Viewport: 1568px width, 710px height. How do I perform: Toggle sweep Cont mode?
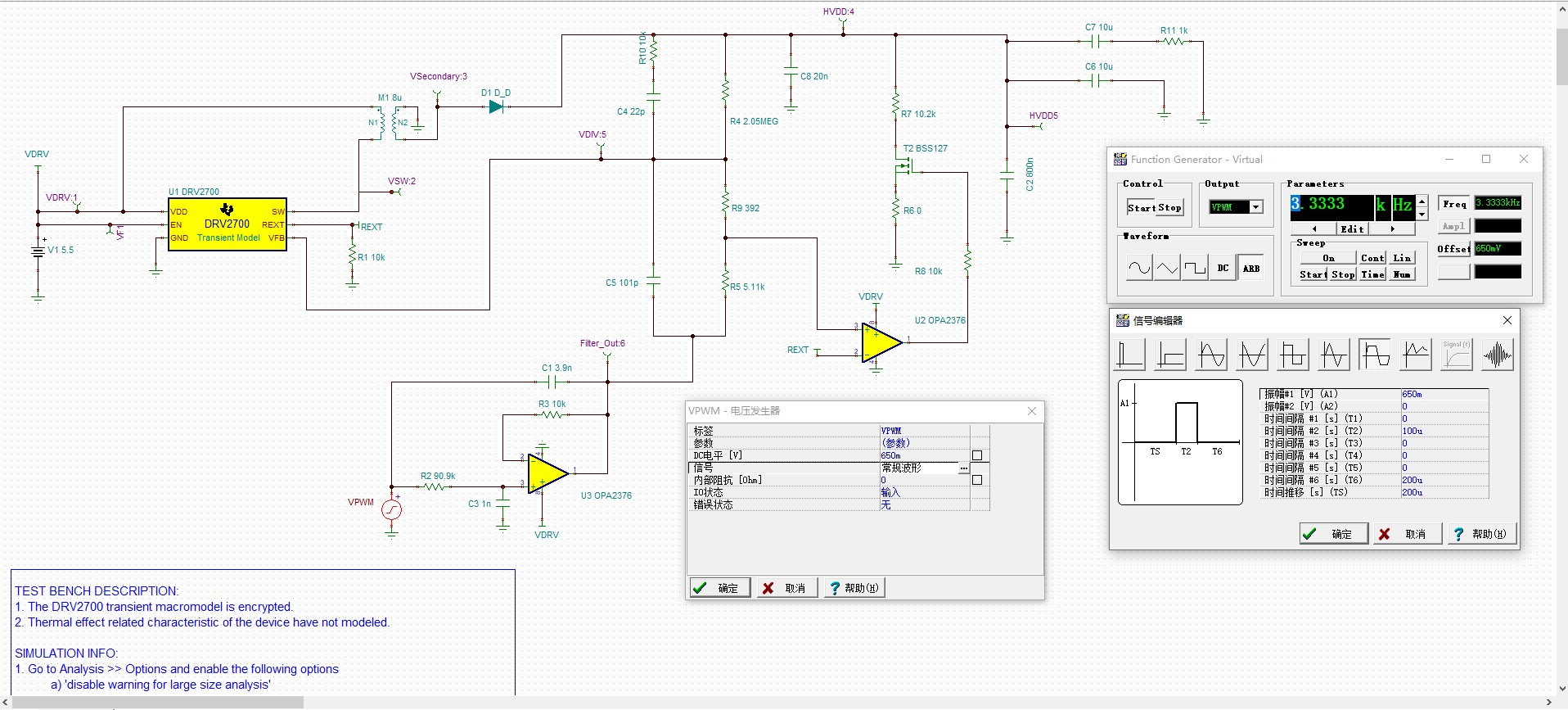click(x=1372, y=258)
